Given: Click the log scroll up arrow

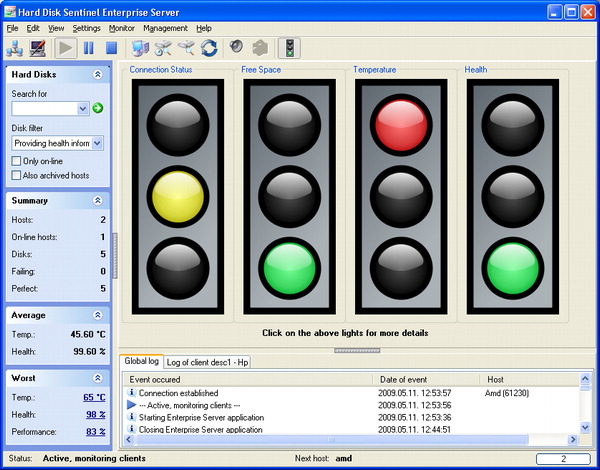Looking at the screenshot, I should [585, 379].
